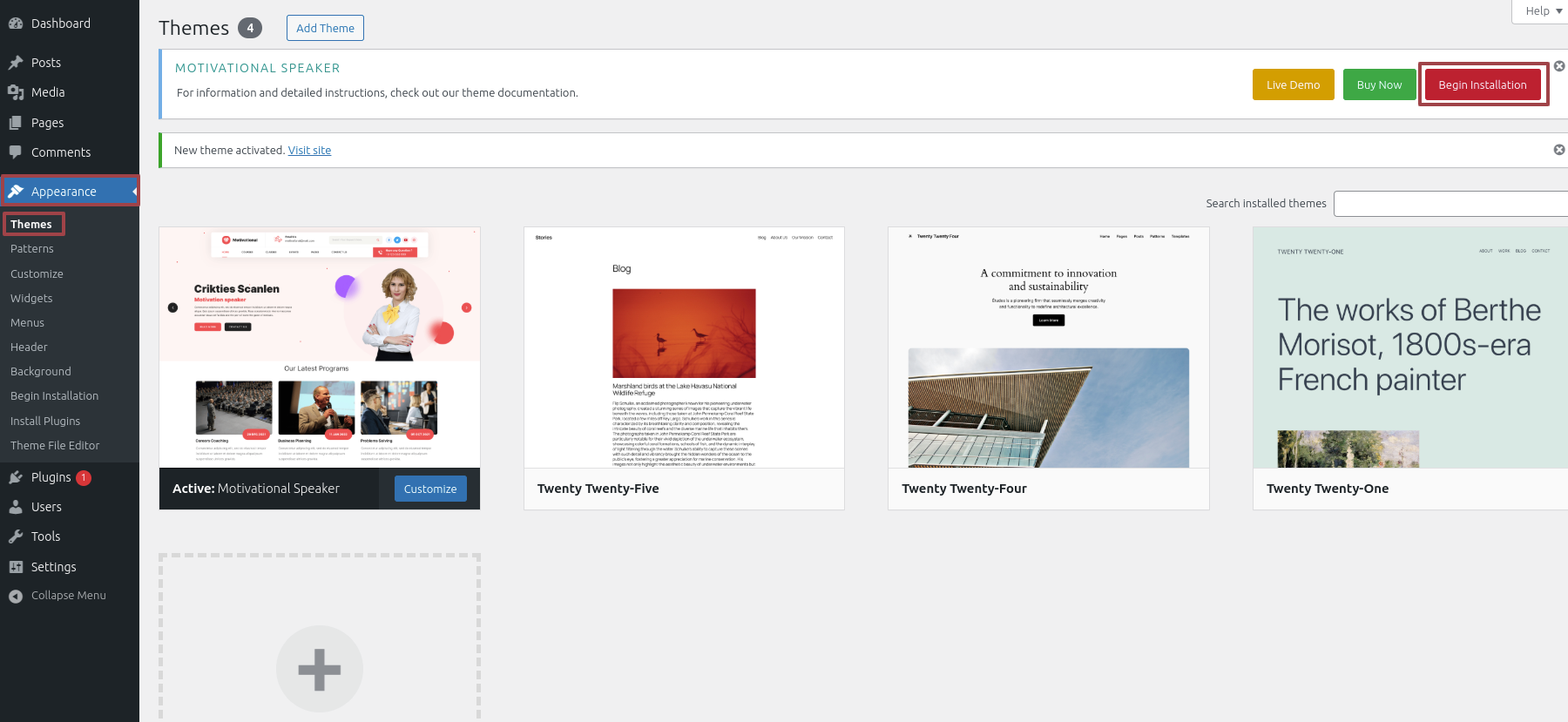Viewport: 1568px width, 722px height.
Task: Click previous slide arrow in Motivational Speaker preview
Action: 172,307
